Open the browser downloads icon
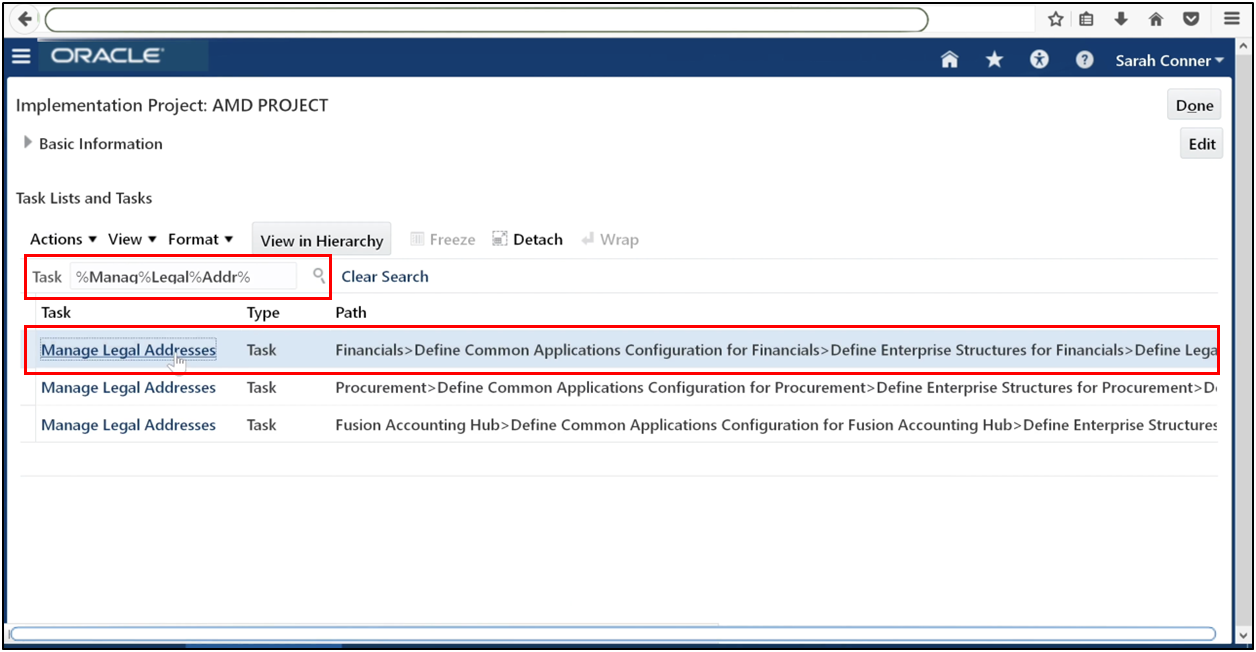Viewport: 1256px width, 652px height. (x=1122, y=18)
